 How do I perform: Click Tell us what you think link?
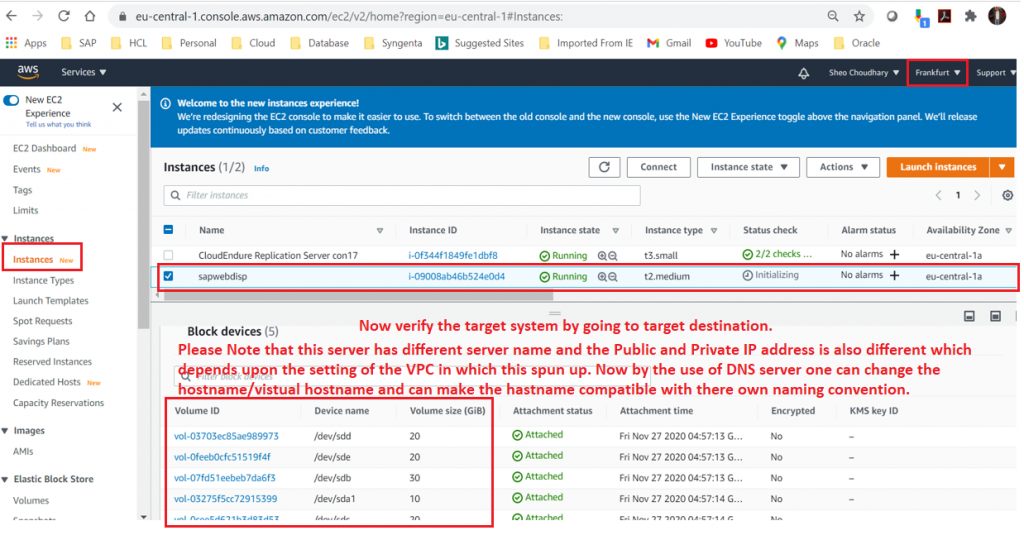(x=58, y=125)
